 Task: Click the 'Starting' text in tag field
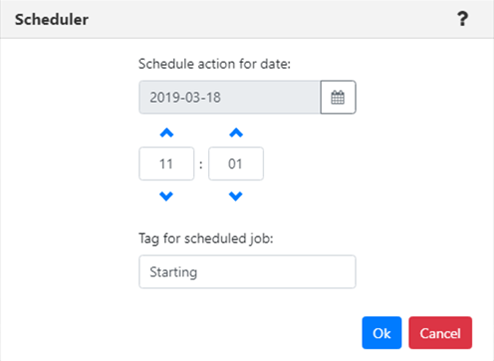173,272
